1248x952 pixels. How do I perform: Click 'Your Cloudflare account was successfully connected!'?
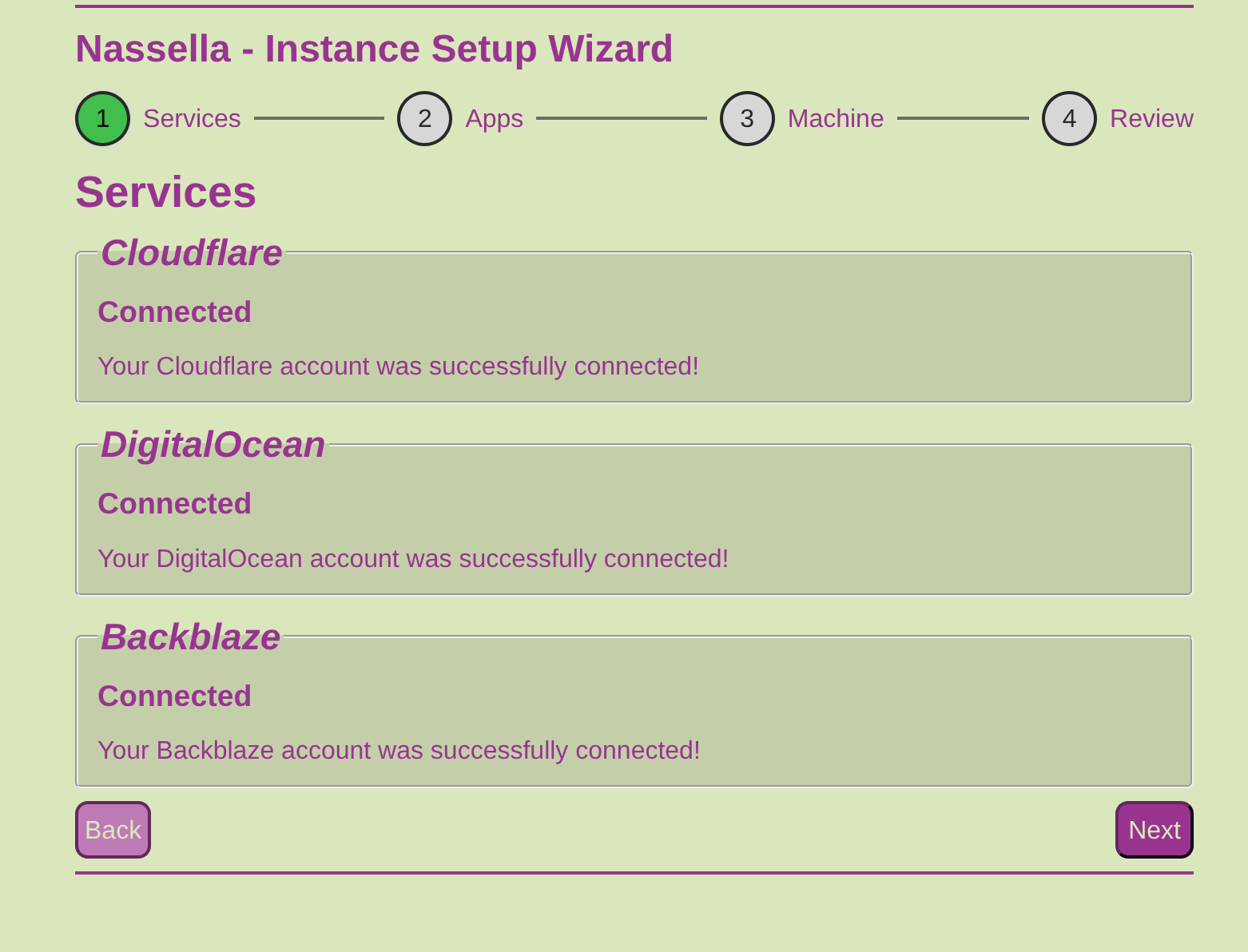398,366
